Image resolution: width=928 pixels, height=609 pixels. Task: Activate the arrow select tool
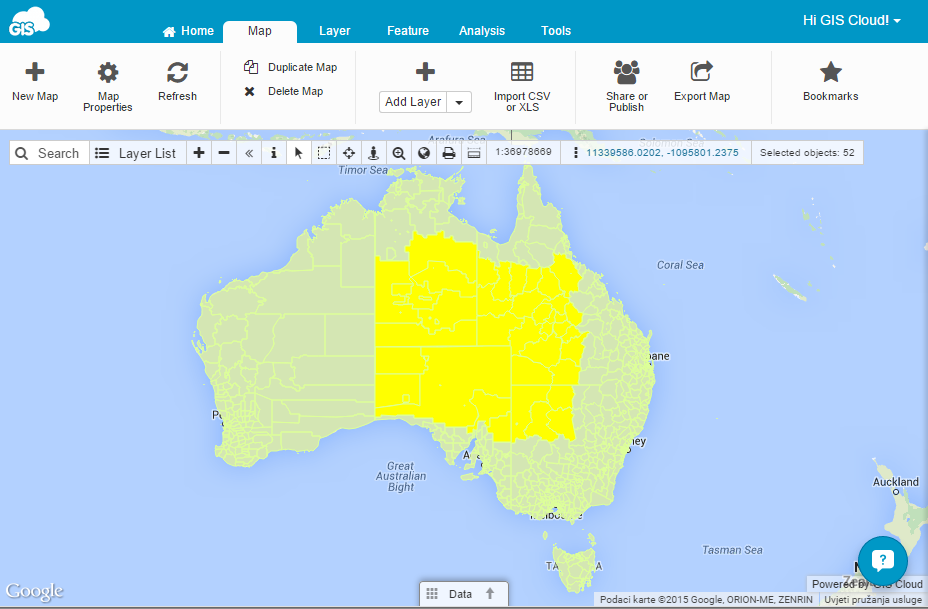298,153
